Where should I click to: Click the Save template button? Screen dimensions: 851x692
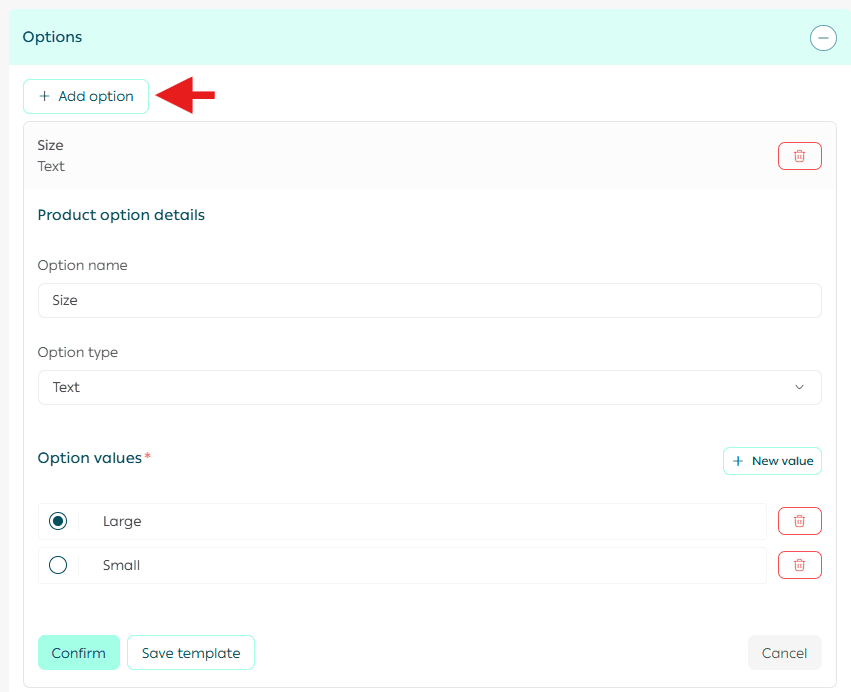coord(191,653)
